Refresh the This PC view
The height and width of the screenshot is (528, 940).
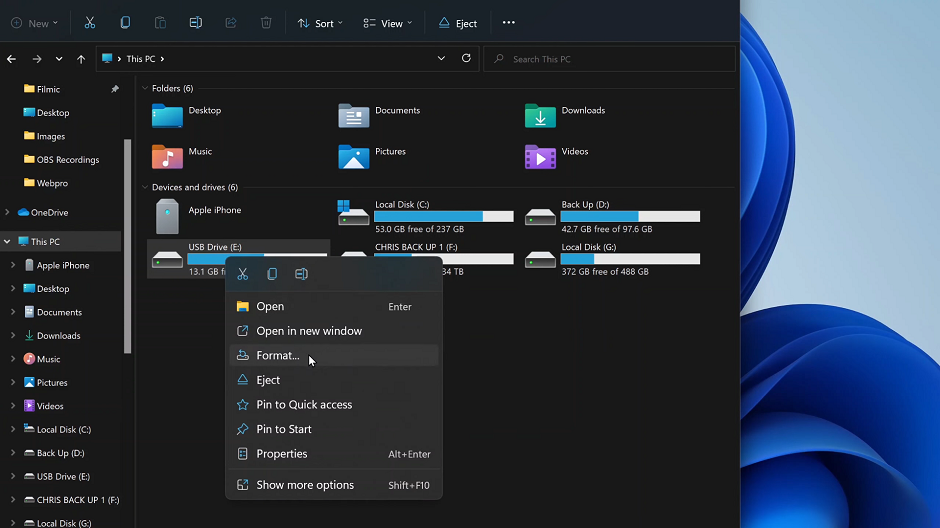[x=466, y=58]
